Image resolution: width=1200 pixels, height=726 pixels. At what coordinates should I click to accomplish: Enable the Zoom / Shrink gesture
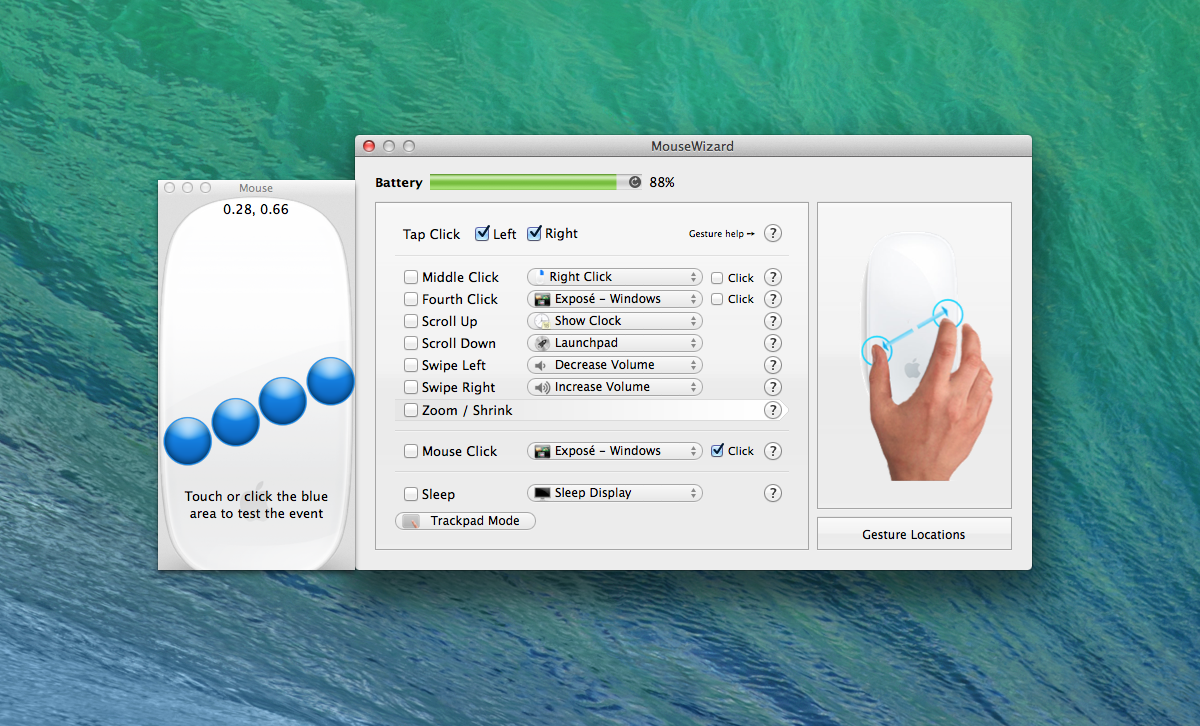coord(411,410)
